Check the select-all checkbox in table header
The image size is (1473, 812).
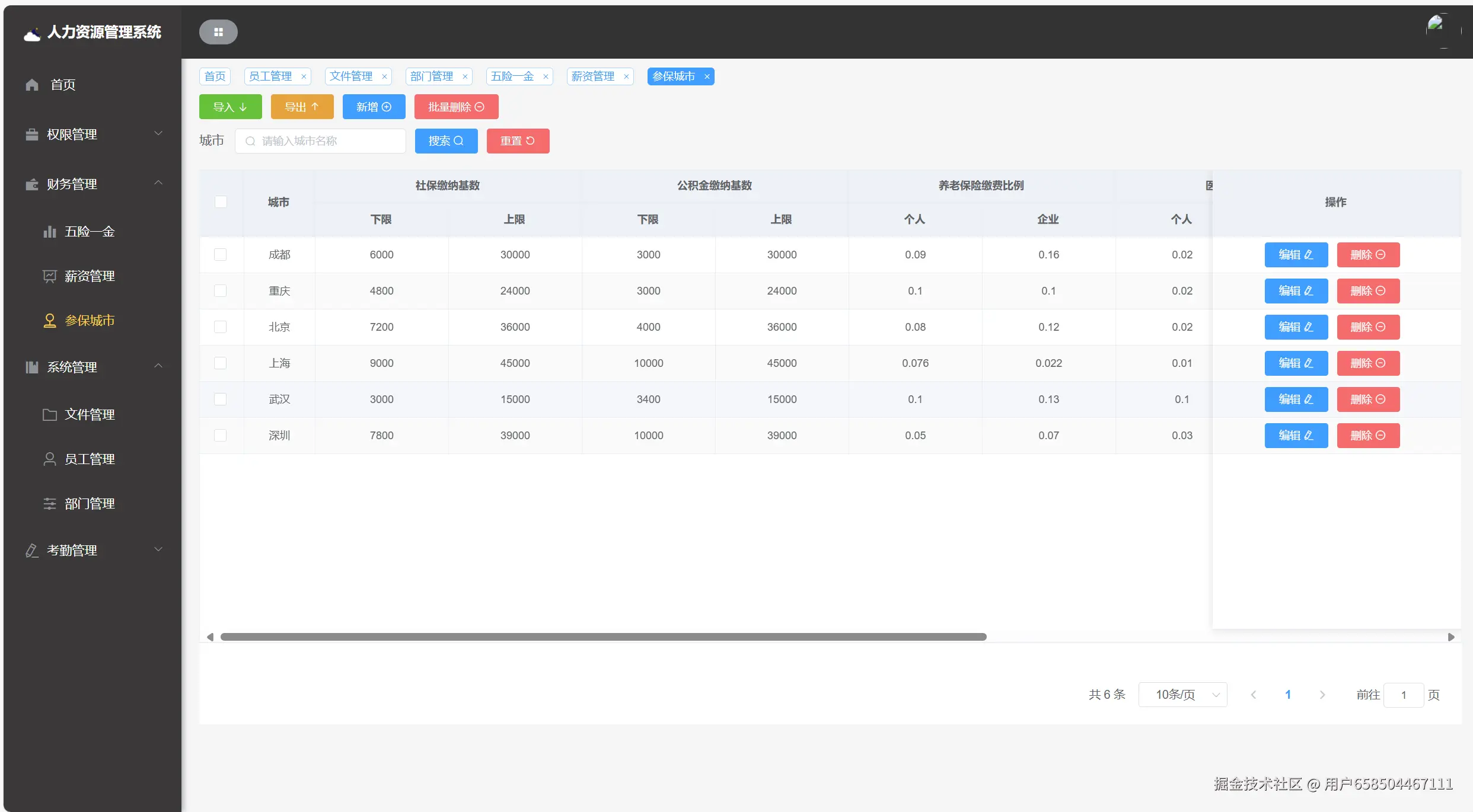tap(221, 202)
